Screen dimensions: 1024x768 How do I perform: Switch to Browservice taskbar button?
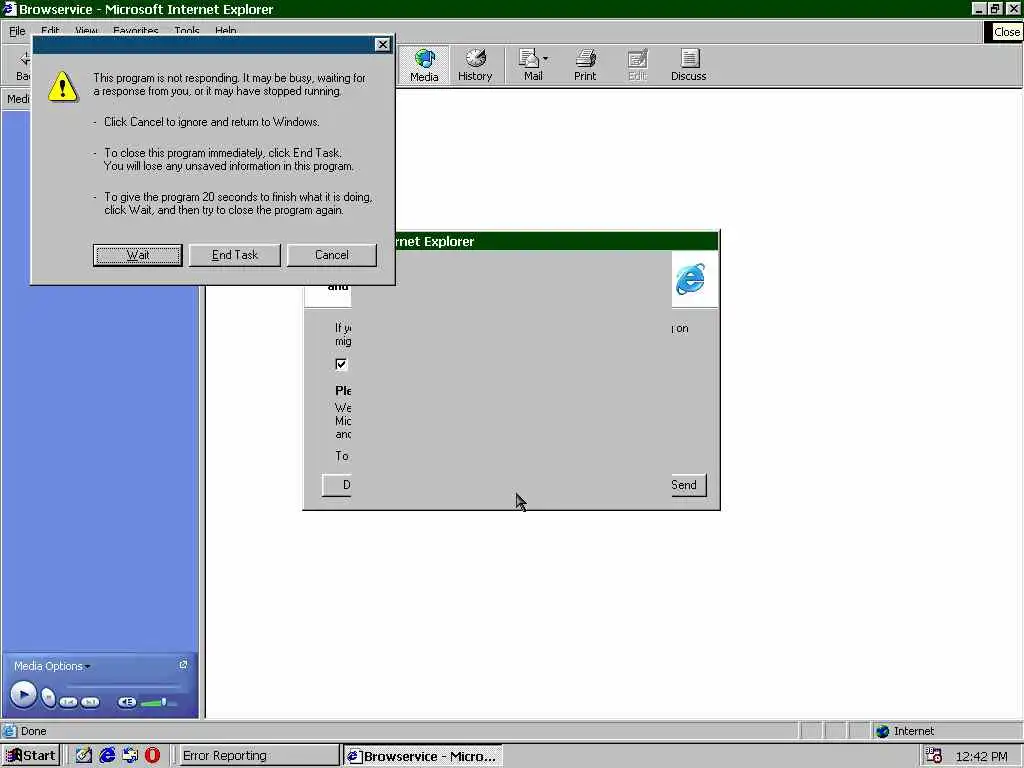click(x=423, y=756)
